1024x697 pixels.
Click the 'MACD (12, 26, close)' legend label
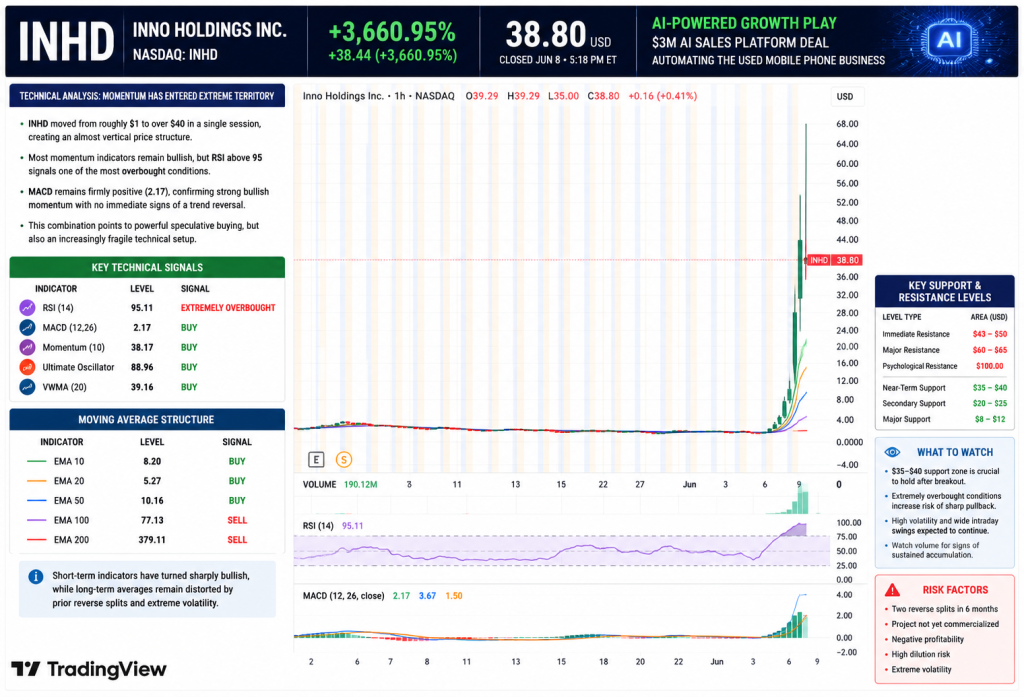click(344, 596)
